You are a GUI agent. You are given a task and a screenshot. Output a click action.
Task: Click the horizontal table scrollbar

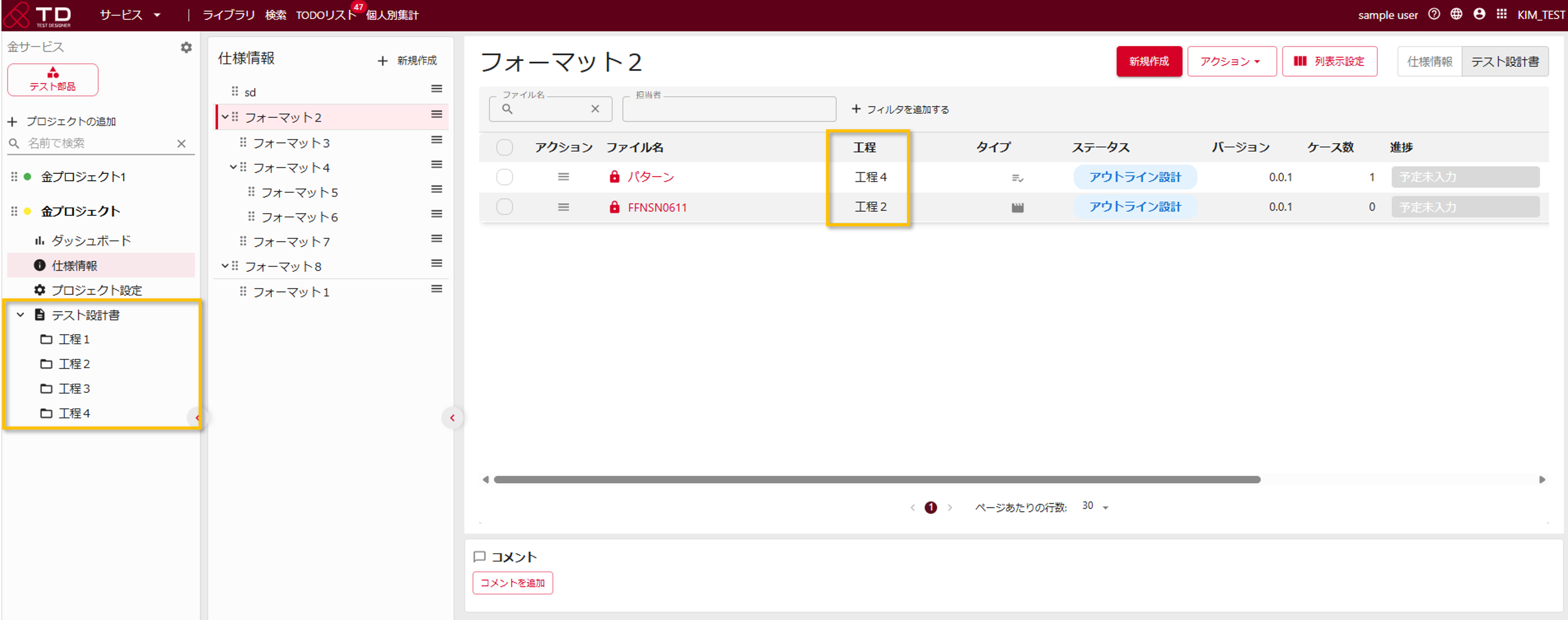877,479
